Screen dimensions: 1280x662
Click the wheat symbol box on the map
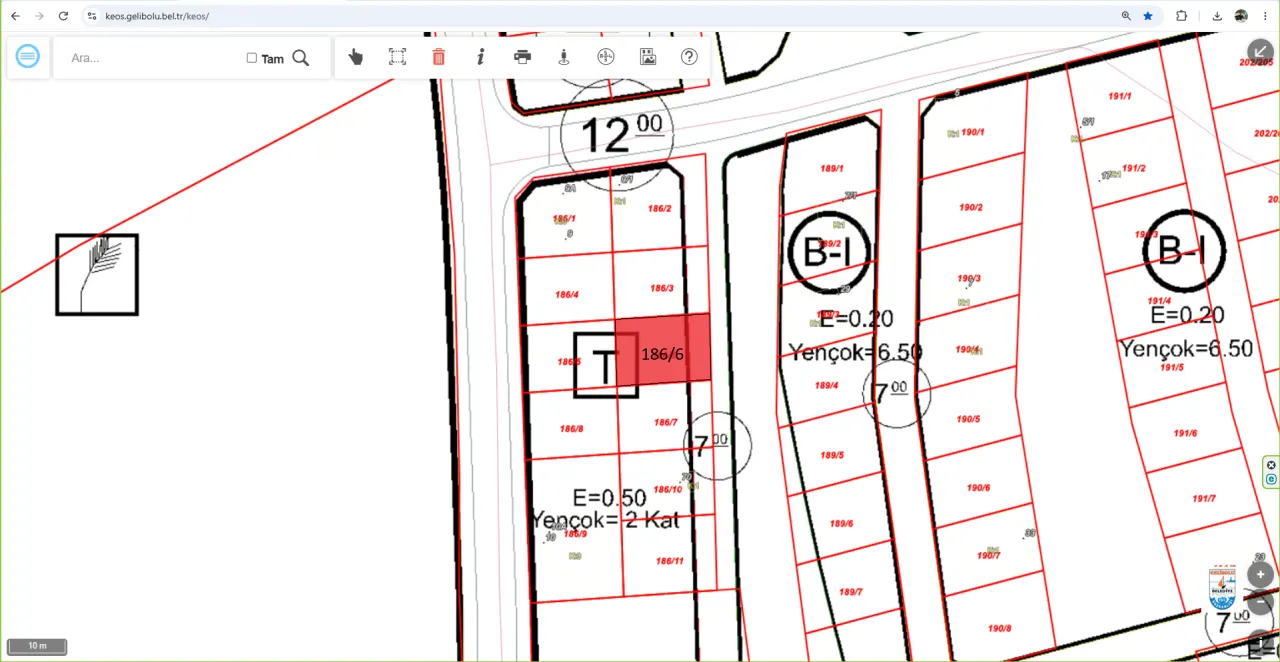97,274
